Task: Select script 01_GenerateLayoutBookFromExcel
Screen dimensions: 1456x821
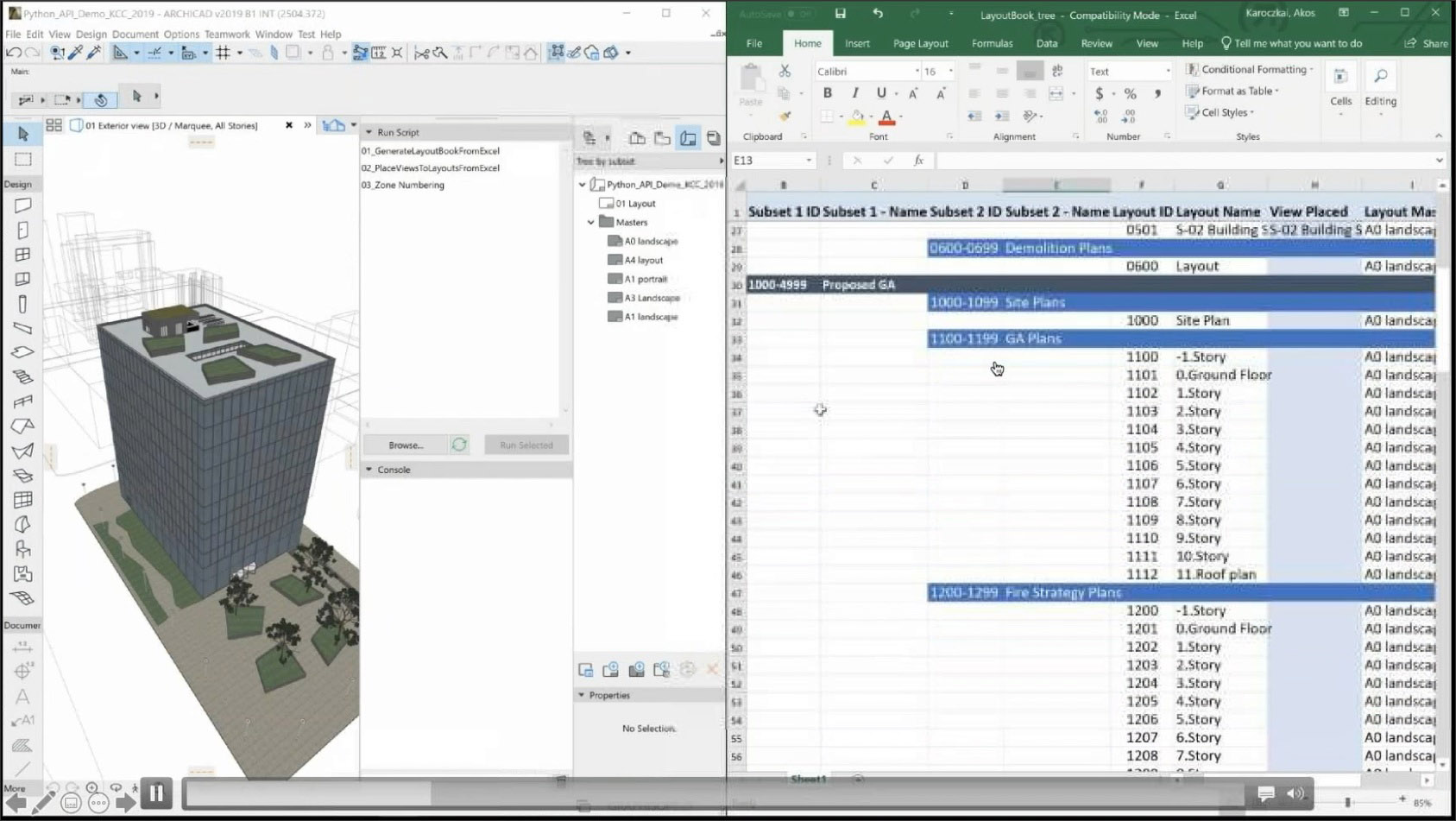Action: 431,151
